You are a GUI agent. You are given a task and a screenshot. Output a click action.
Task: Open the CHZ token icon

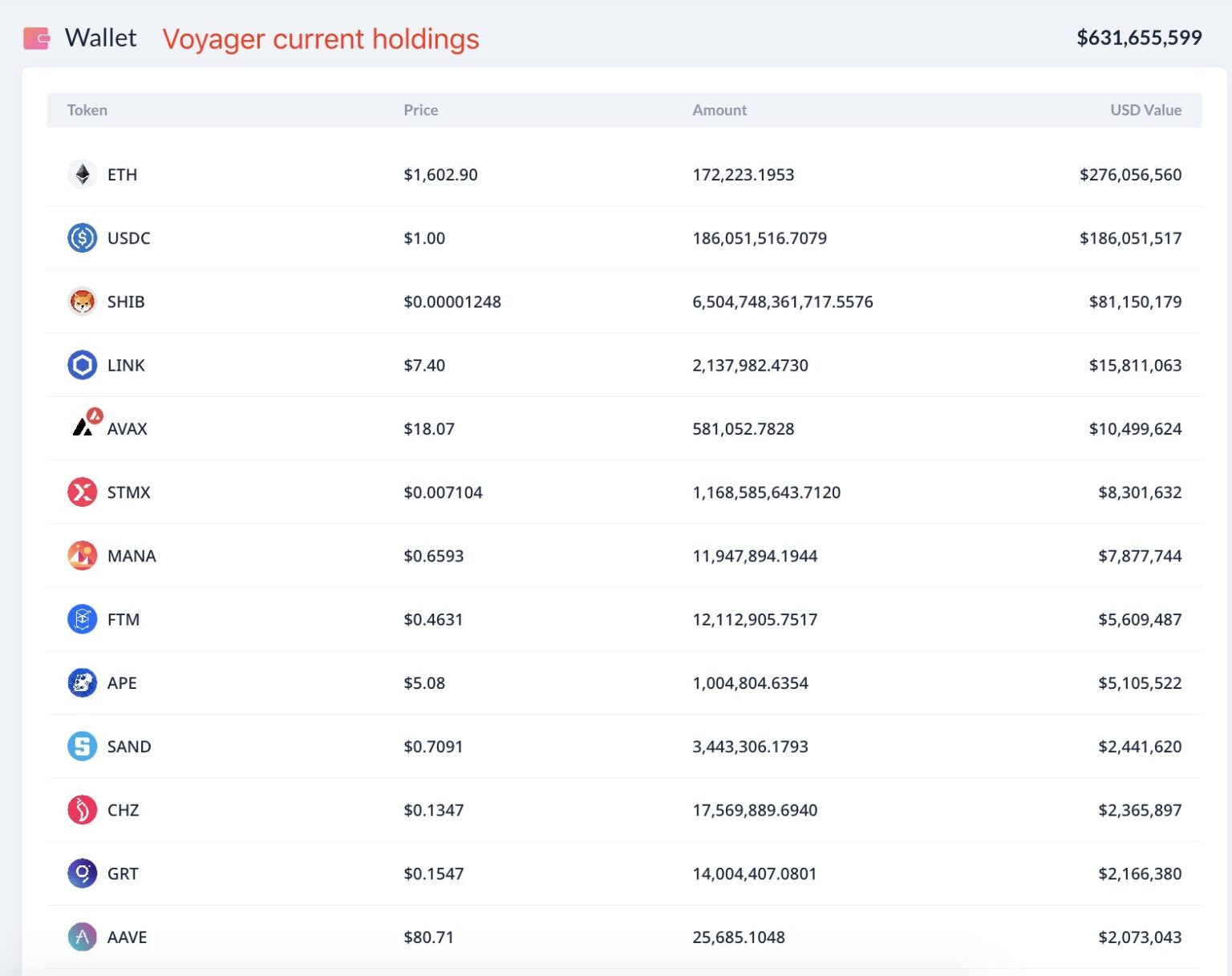click(82, 810)
